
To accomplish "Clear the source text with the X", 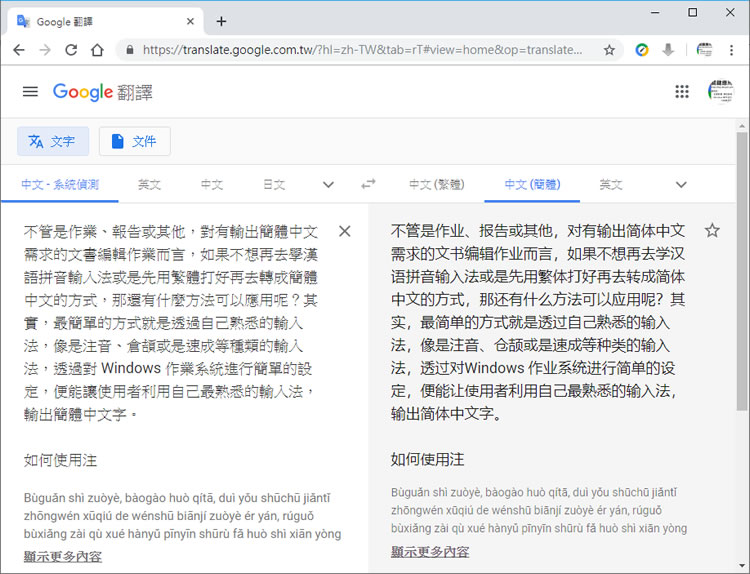I will tap(344, 232).
